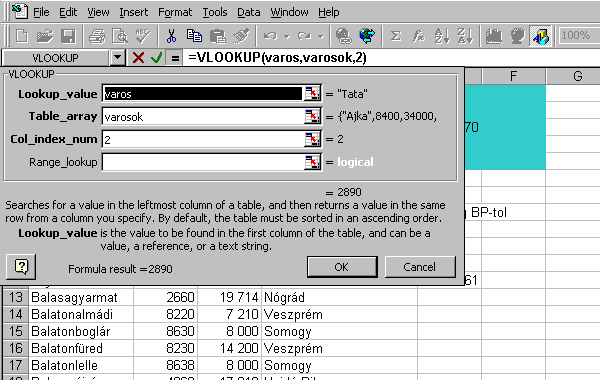This screenshot has width=600, height=380.
Task: Click the Undo arrow icon
Action: (x=270, y=36)
